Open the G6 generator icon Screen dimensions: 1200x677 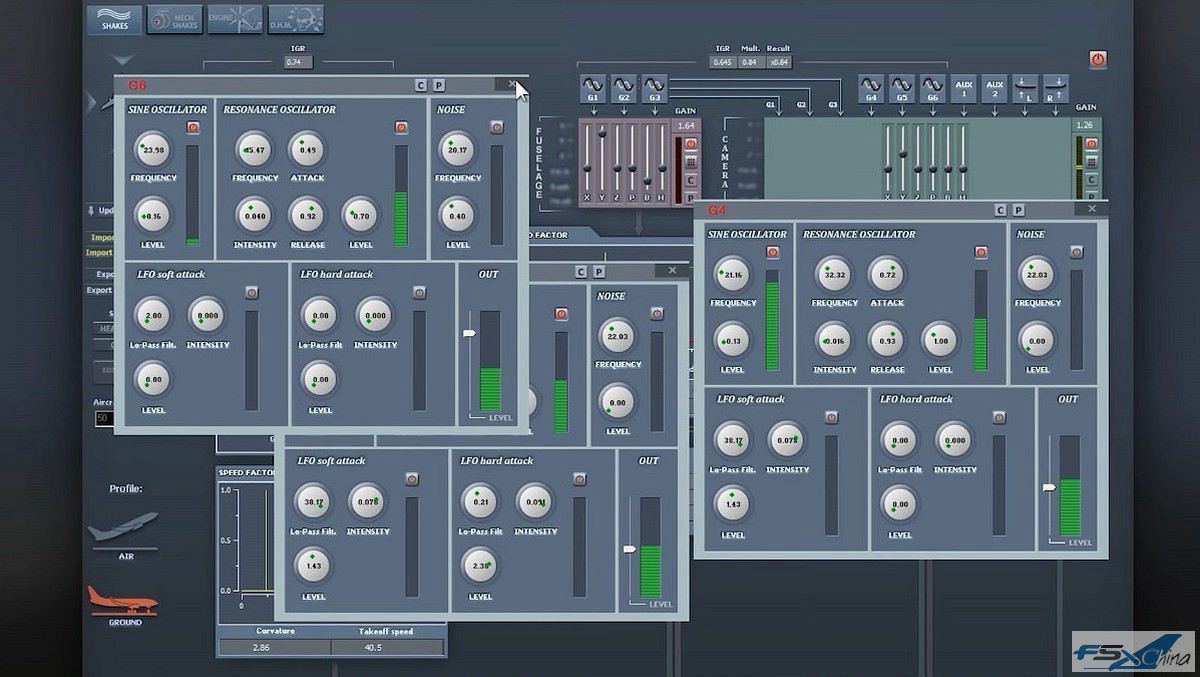(x=932, y=87)
